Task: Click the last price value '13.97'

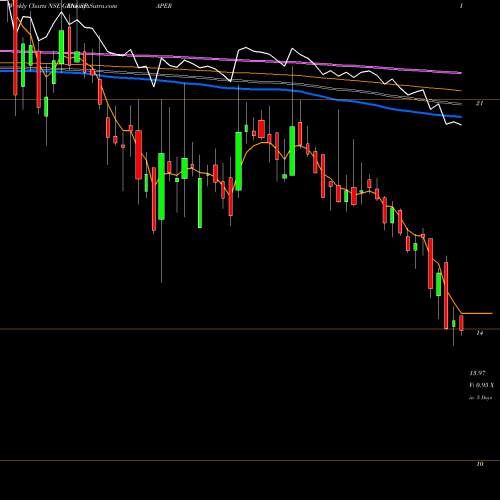Action: 477,373
